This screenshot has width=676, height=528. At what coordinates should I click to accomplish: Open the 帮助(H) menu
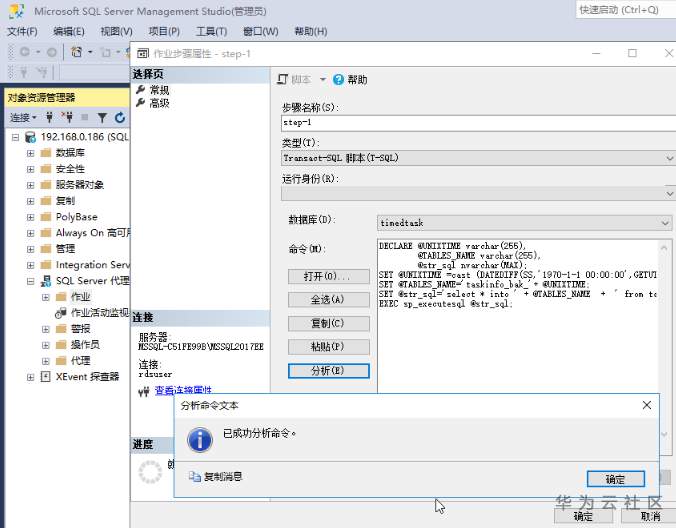[x=310, y=31]
